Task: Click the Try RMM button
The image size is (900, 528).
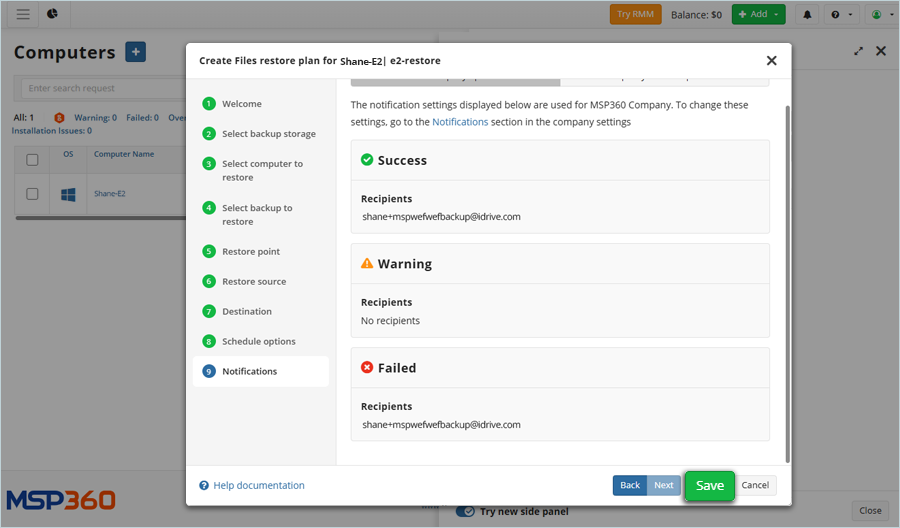Action: (636, 15)
